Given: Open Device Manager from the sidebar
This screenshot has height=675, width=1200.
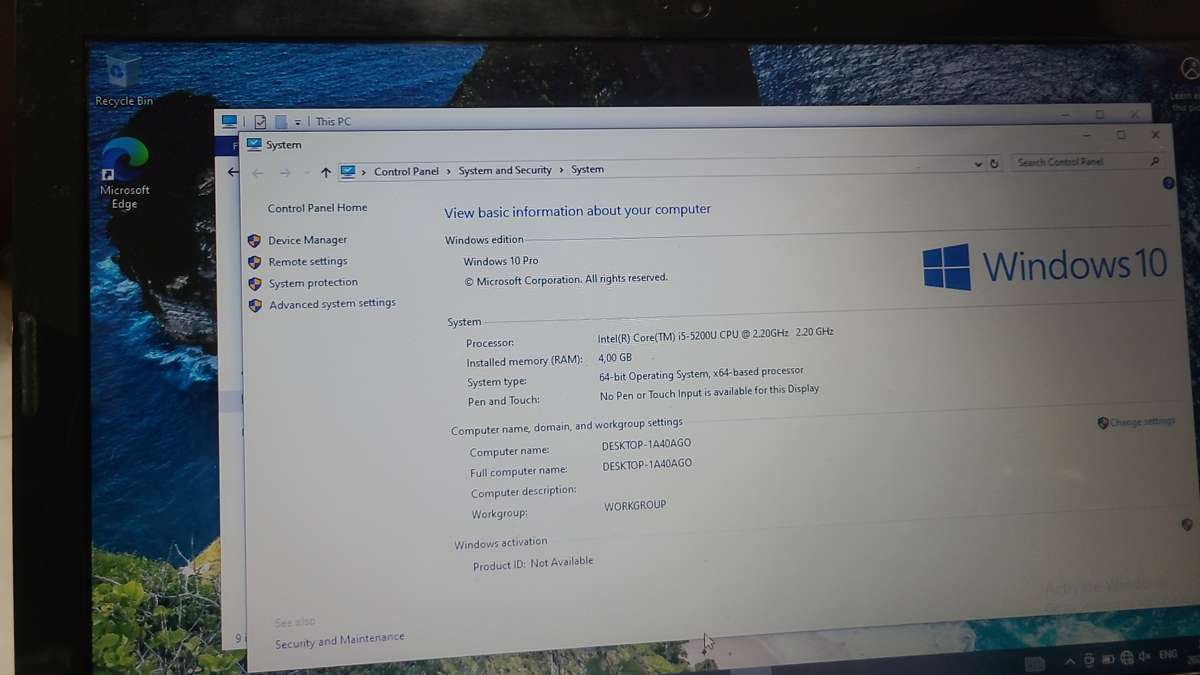Looking at the screenshot, I should (x=307, y=240).
